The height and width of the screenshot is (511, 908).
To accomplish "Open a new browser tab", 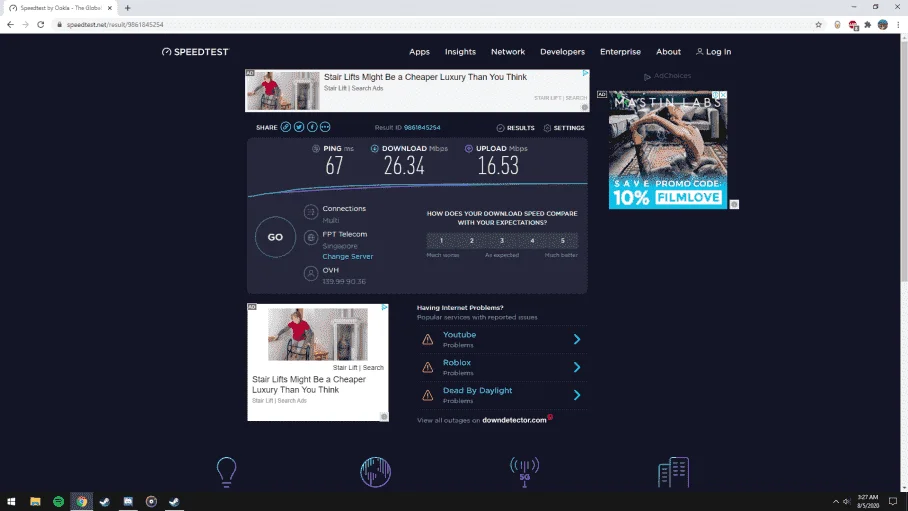I will [127, 8].
